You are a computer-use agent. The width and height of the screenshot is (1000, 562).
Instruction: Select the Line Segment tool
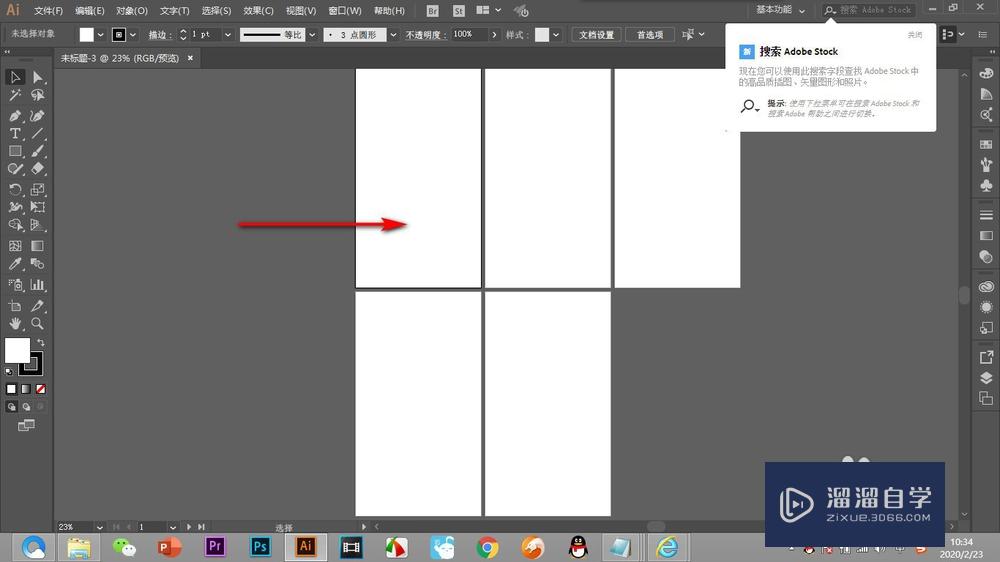38,133
